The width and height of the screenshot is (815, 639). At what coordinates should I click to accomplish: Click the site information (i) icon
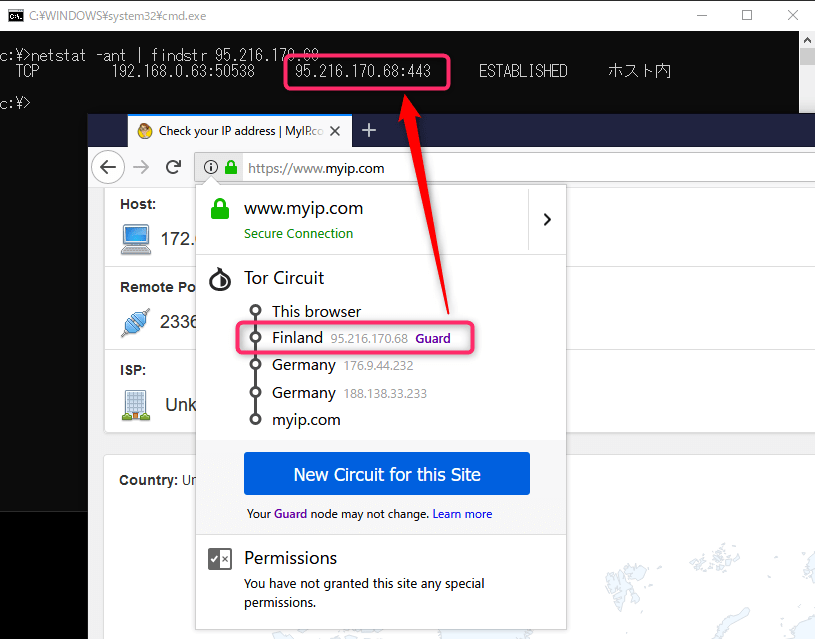211,167
